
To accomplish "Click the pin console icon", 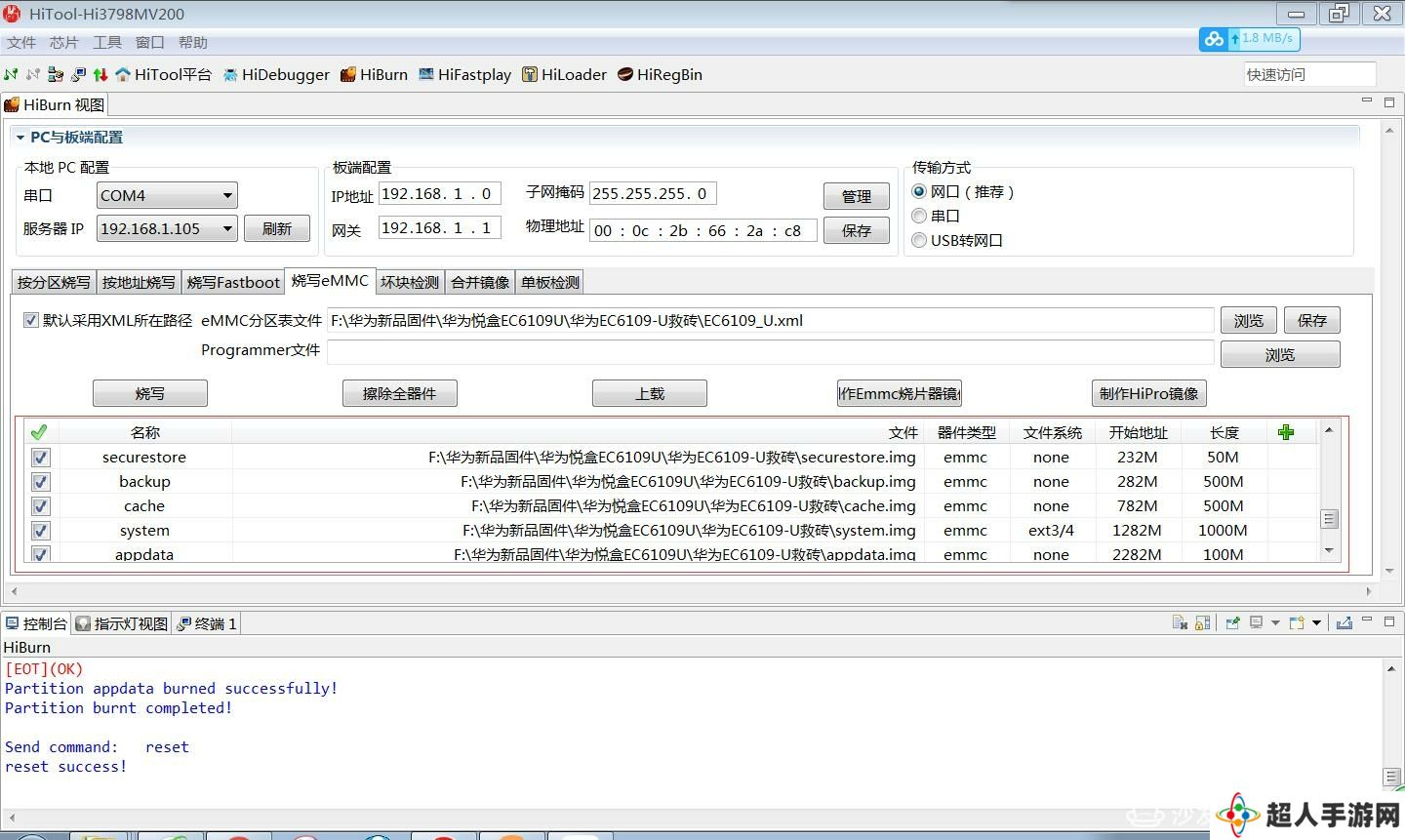I will 1232,622.
